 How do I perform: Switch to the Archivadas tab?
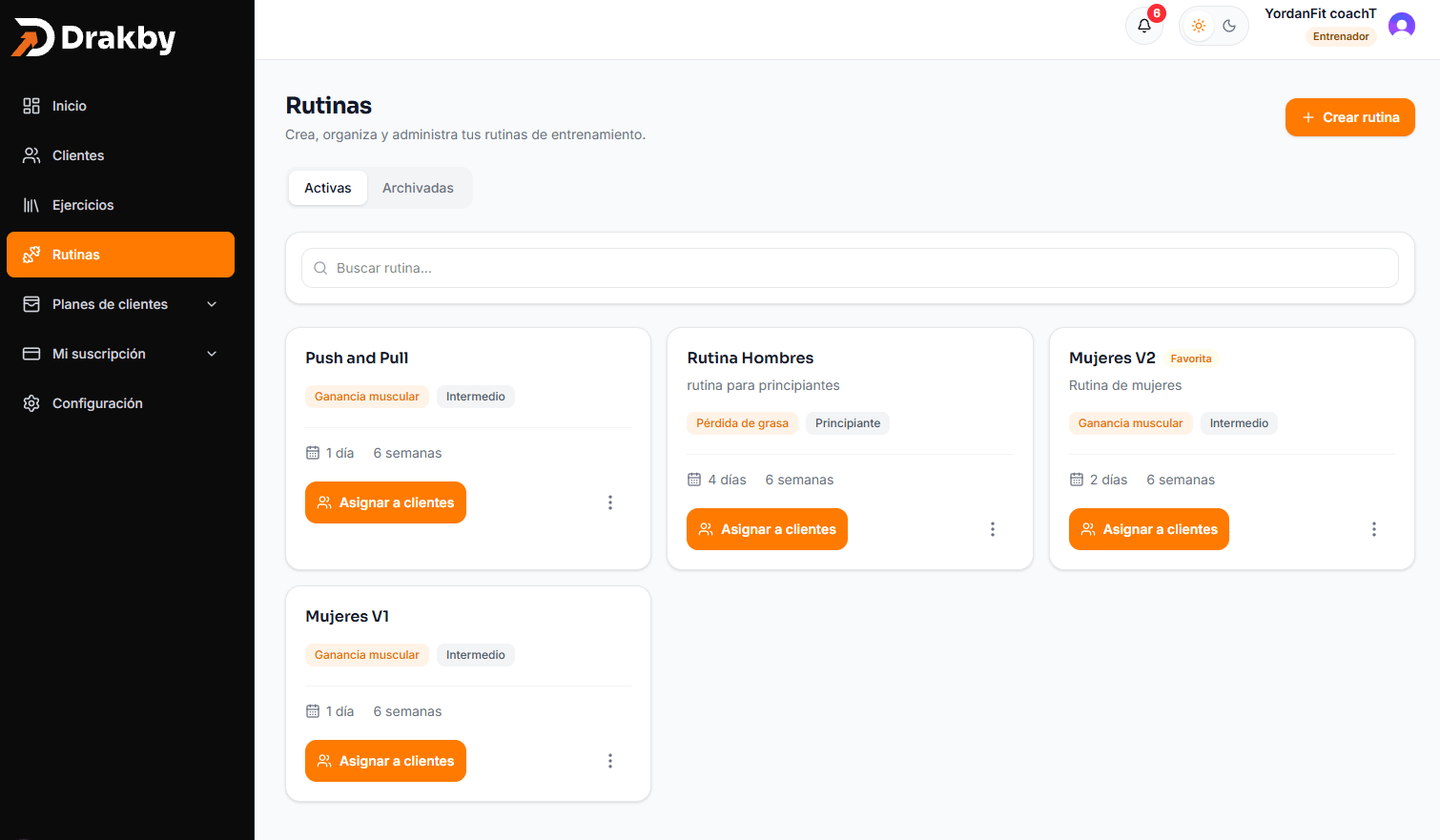point(418,188)
